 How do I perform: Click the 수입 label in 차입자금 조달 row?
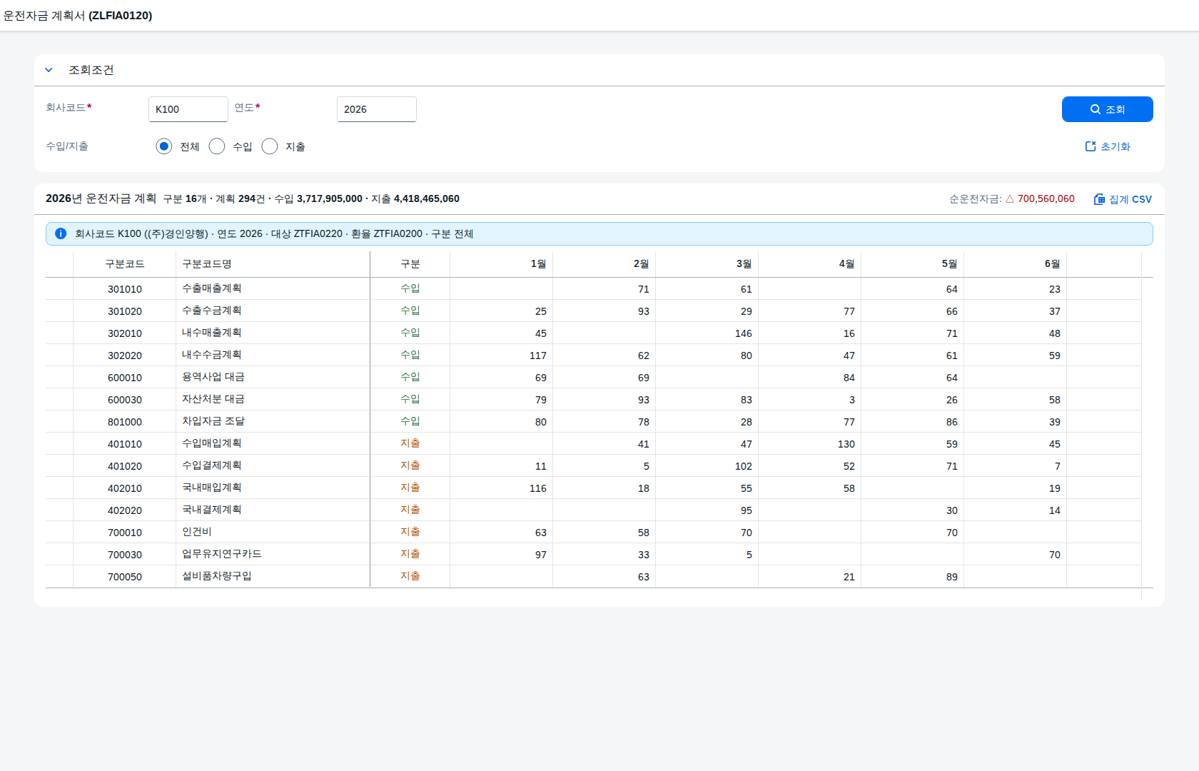pos(410,421)
